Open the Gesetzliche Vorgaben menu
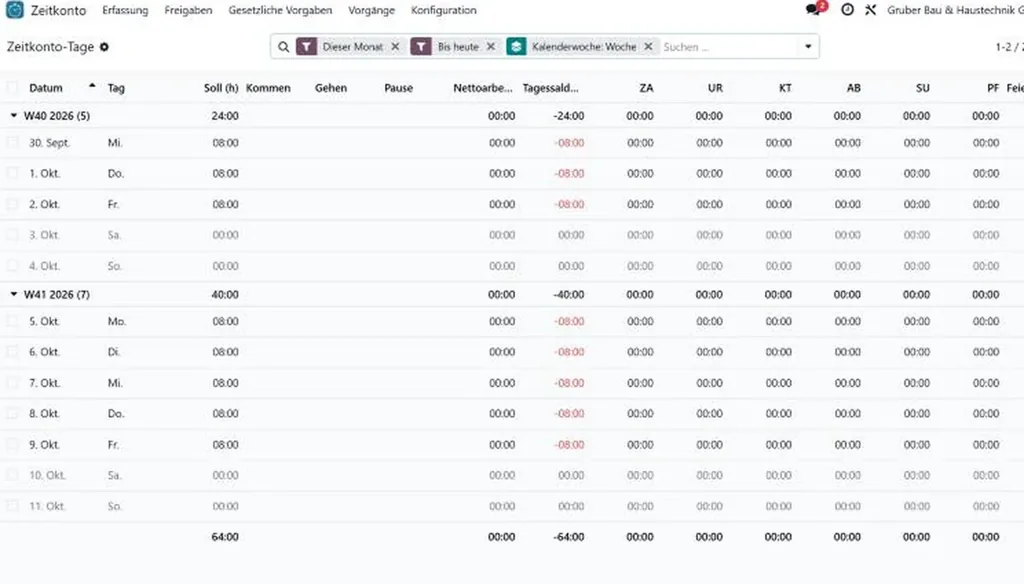This screenshot has width=1024, height=584. 280,10
